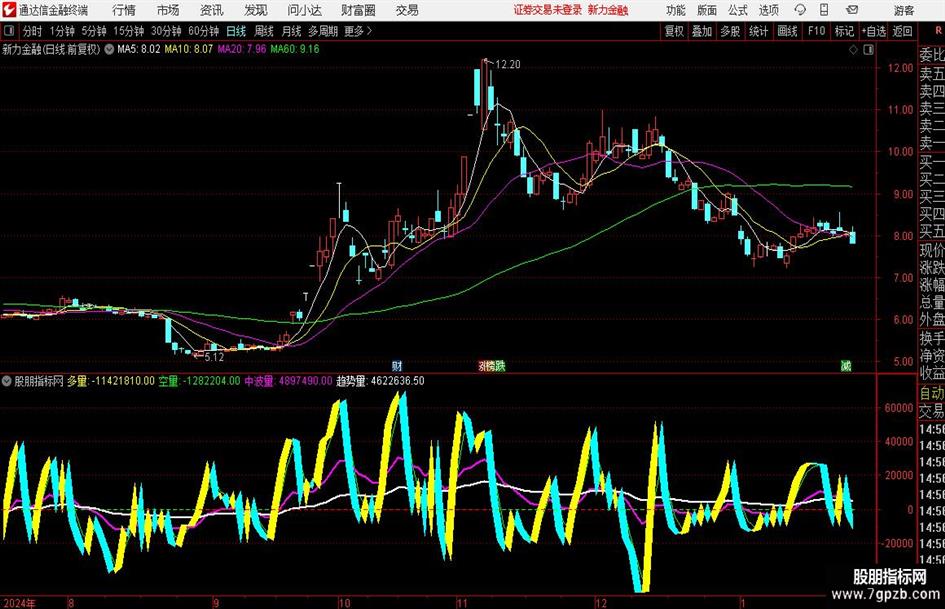This screenshot has width=945, height=609.
Task: Click the MA5: 8.02 indicator value
Action: [x=139, y=49]
